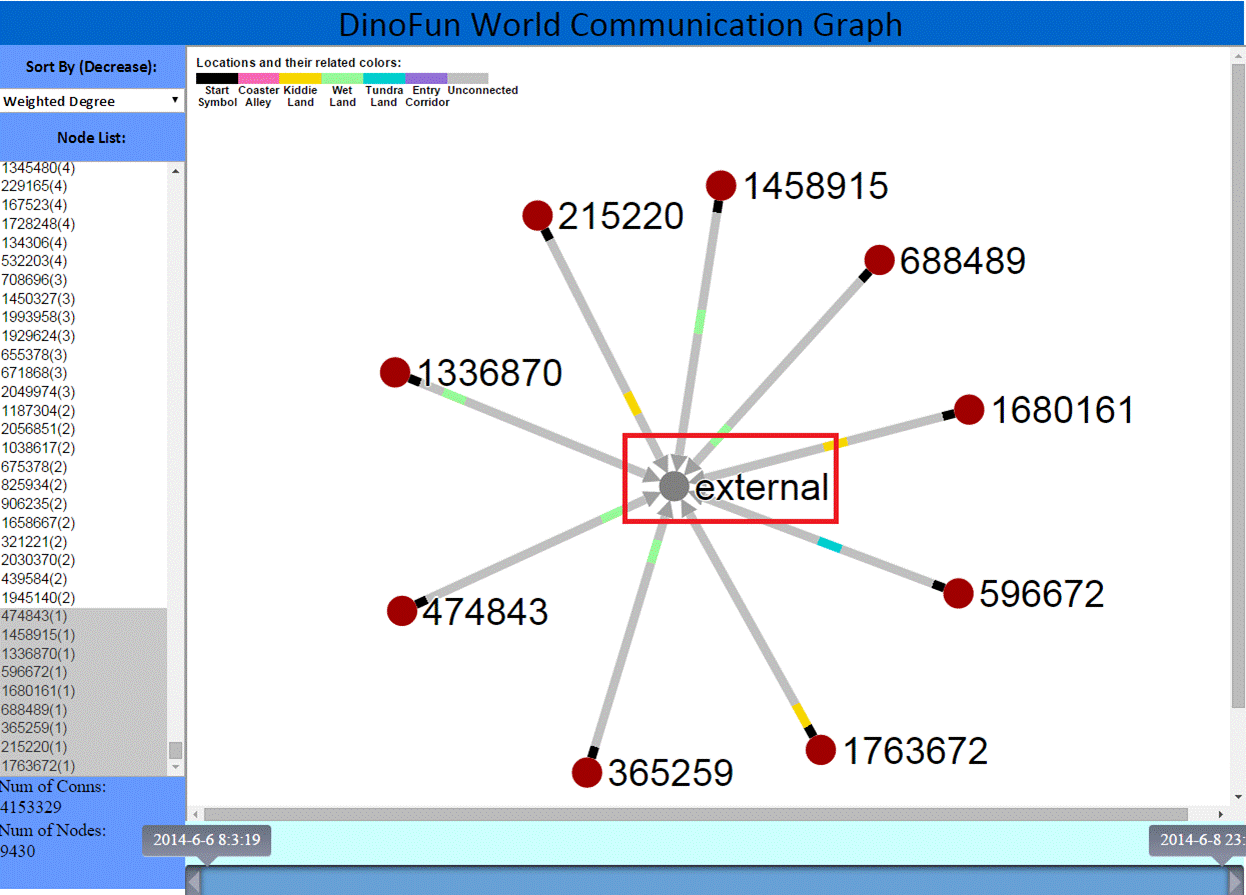Select the red node 215220
Image resolution: width=1246 pixels, height=895 pixels.
point(538,216)
